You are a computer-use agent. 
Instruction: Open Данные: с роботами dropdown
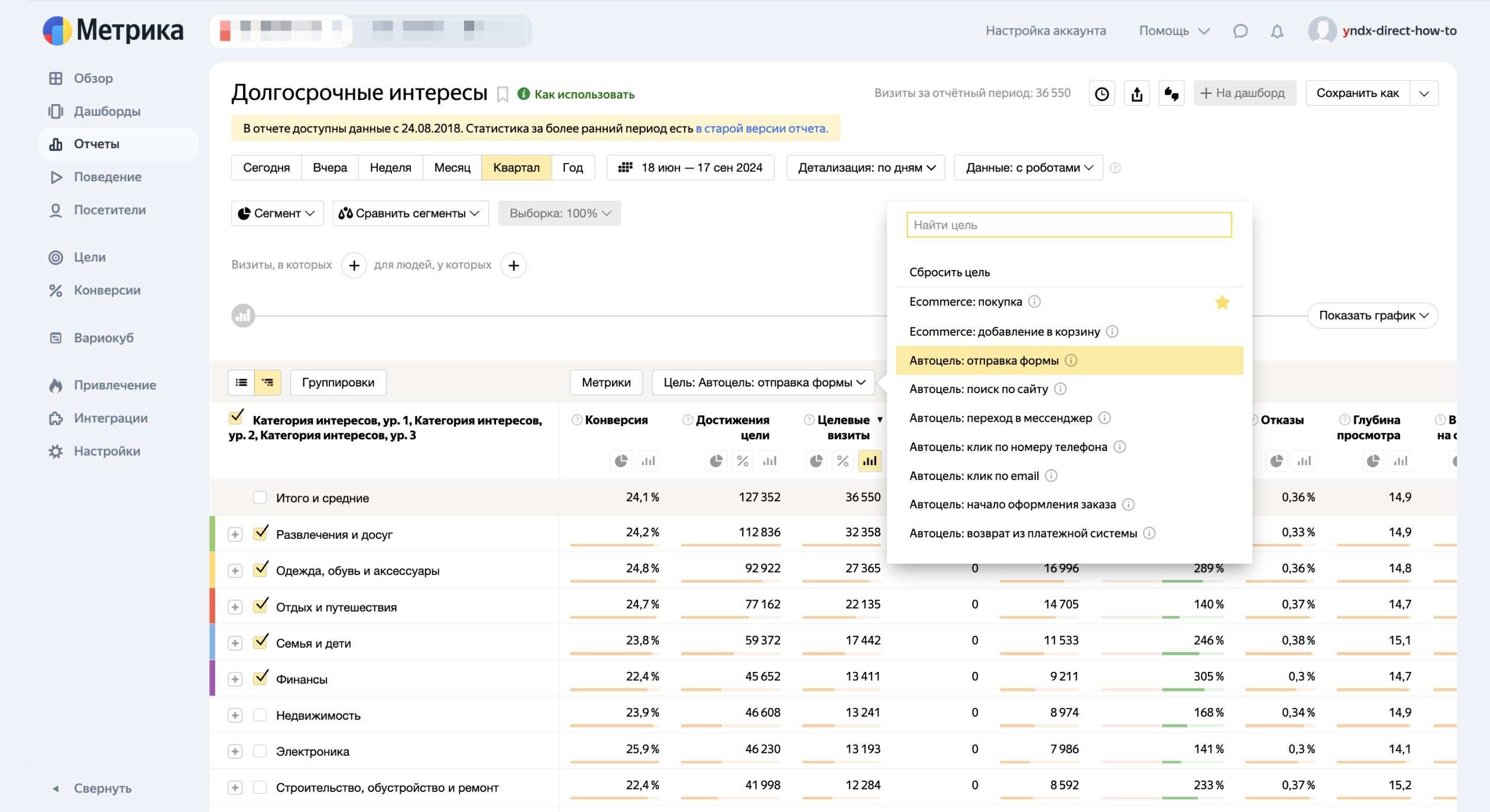[x=1028, y=168]
